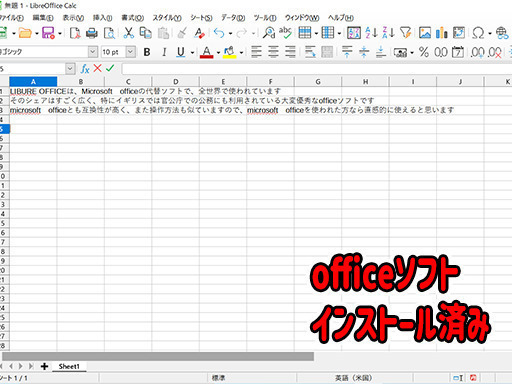Expand the font color dropdown arrow

[218, 52]
